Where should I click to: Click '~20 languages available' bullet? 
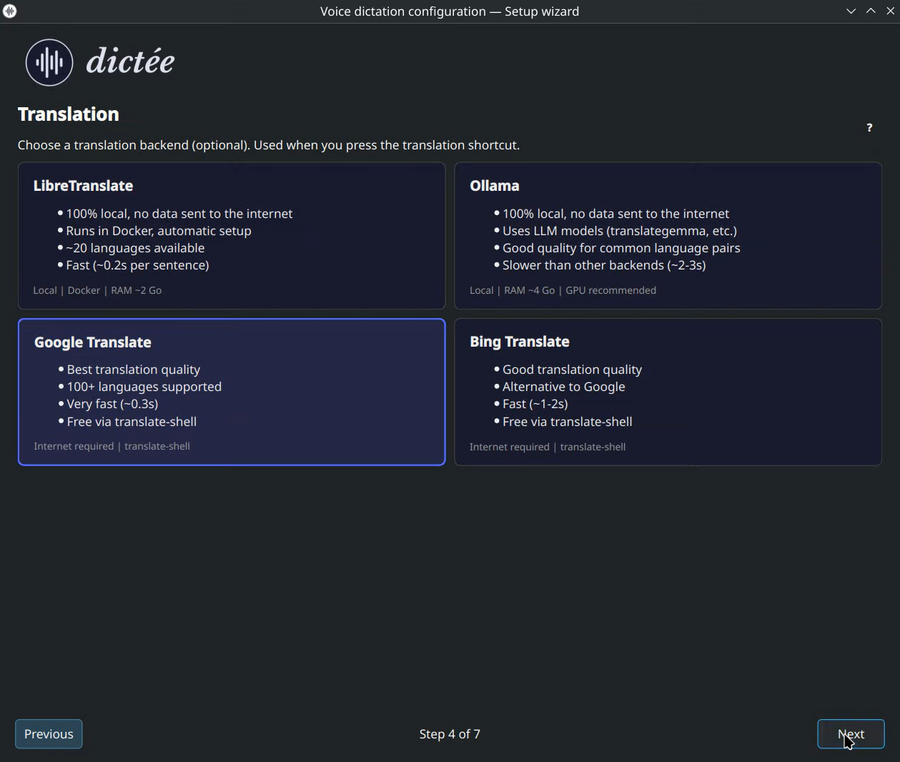pyautogui.click(x=135, y=248)
